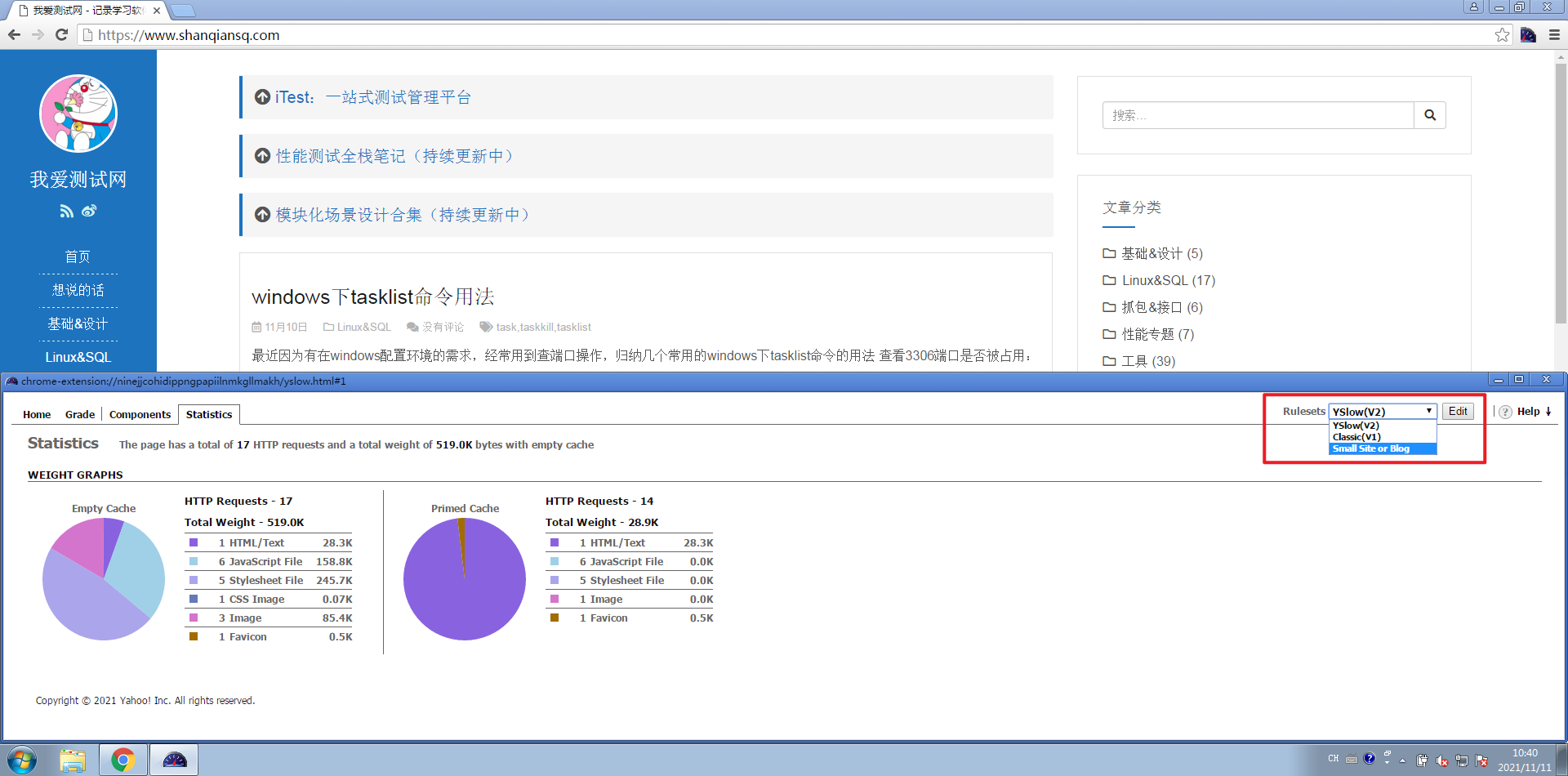Click the blue help tray icon
The height and width of the screenshot is (776, 1568).
pos(1370,758)
